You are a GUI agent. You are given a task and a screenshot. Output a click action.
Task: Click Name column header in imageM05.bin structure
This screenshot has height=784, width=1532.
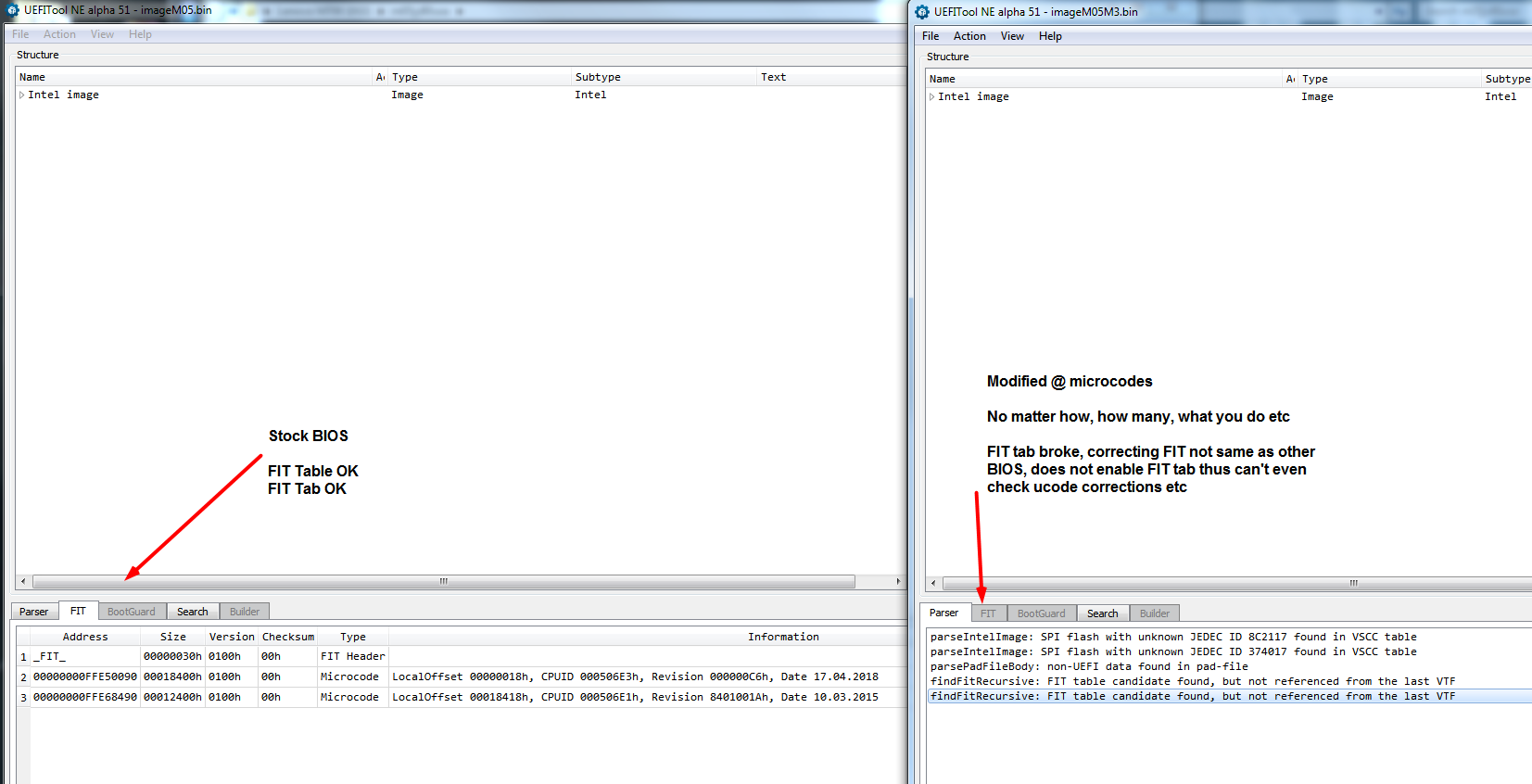[194, 77]
